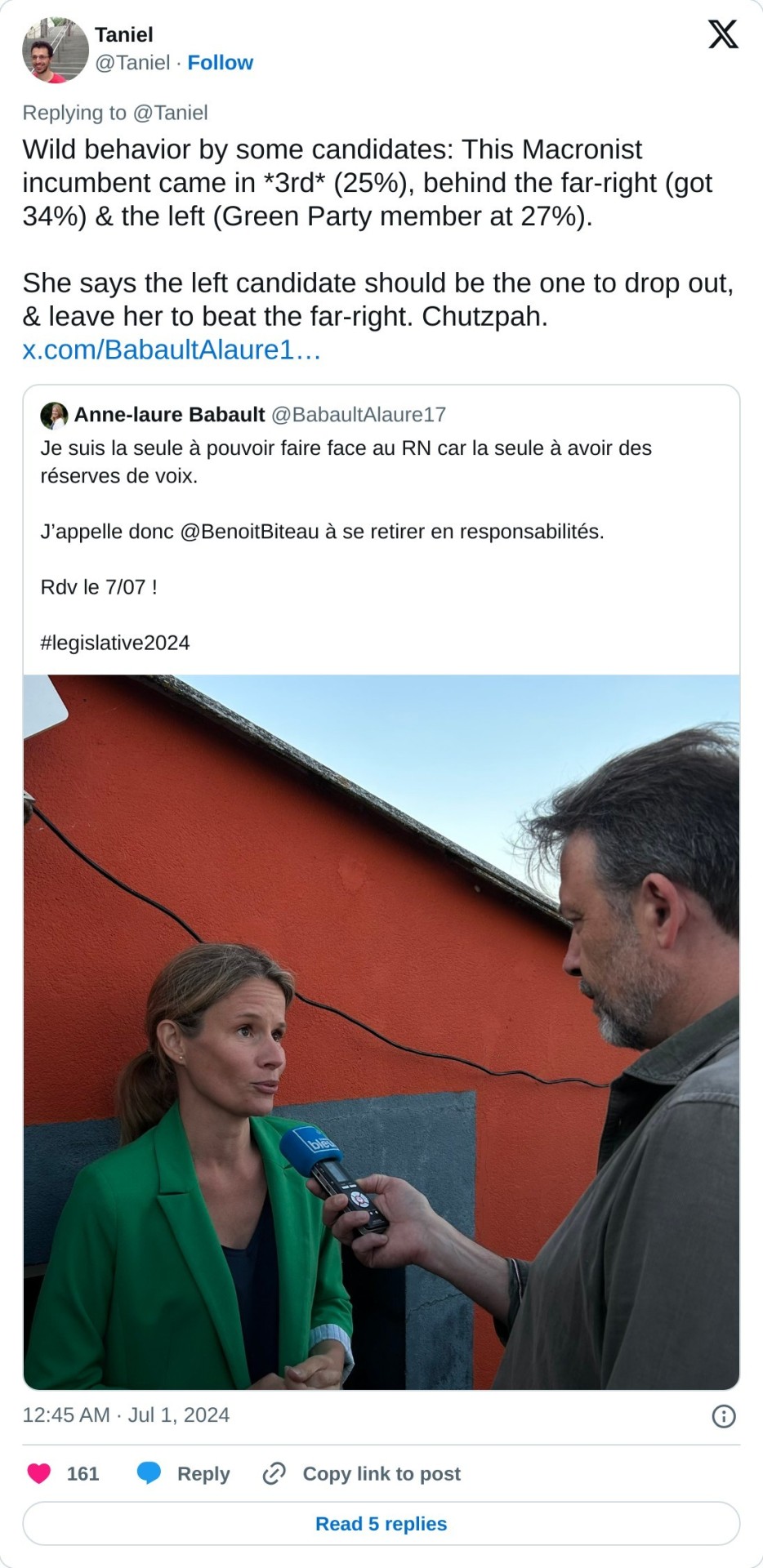Click the 161 likes count
The width and height of the screenshot is (763, 1568).
(x=83, y=1473)
